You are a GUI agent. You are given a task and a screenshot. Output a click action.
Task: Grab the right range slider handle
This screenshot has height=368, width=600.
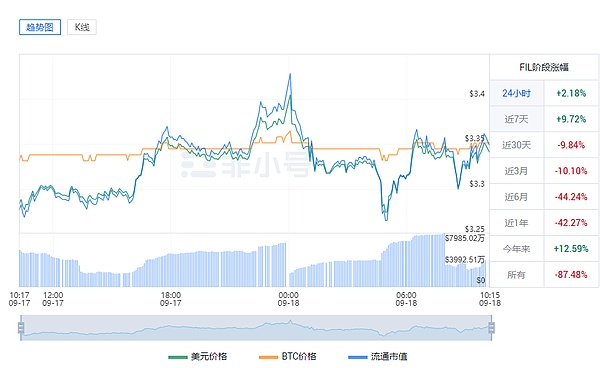[491, 328]
